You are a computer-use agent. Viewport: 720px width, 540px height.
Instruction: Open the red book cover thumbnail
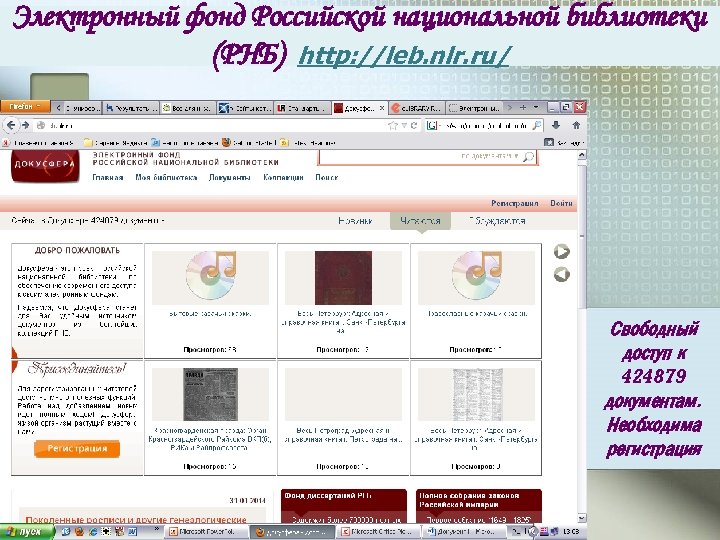343,278
